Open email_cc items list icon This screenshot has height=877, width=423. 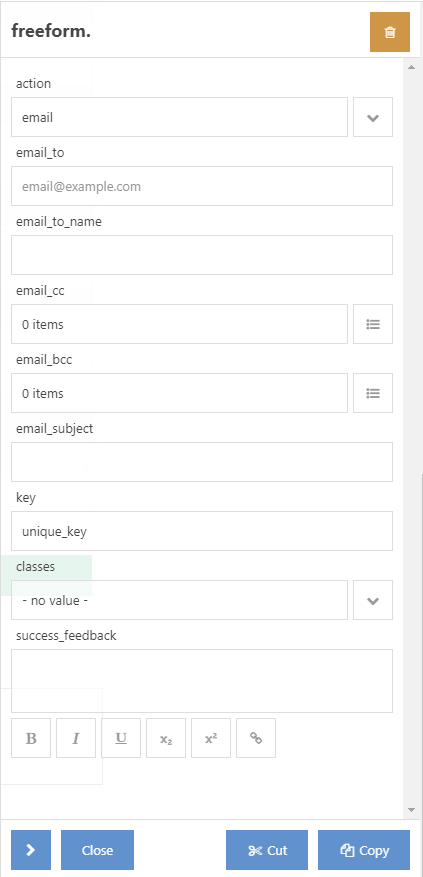point(373,324)
